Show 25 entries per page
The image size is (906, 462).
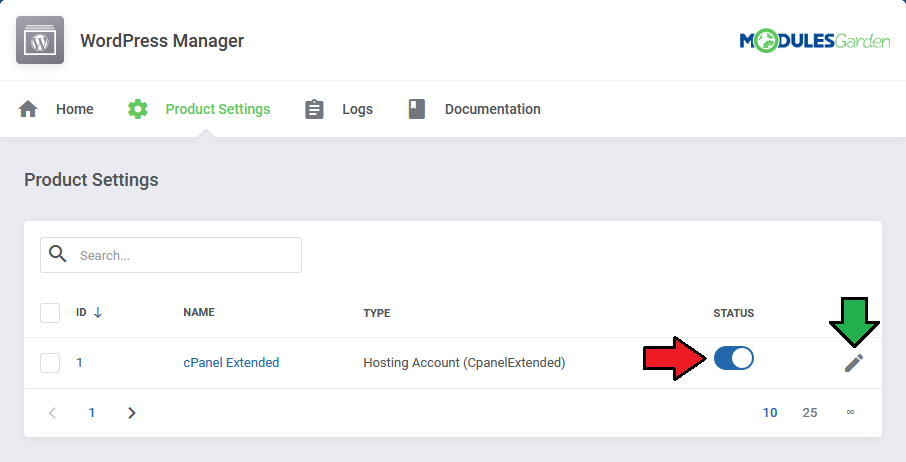pyautogui.click(x=810, y=413)
